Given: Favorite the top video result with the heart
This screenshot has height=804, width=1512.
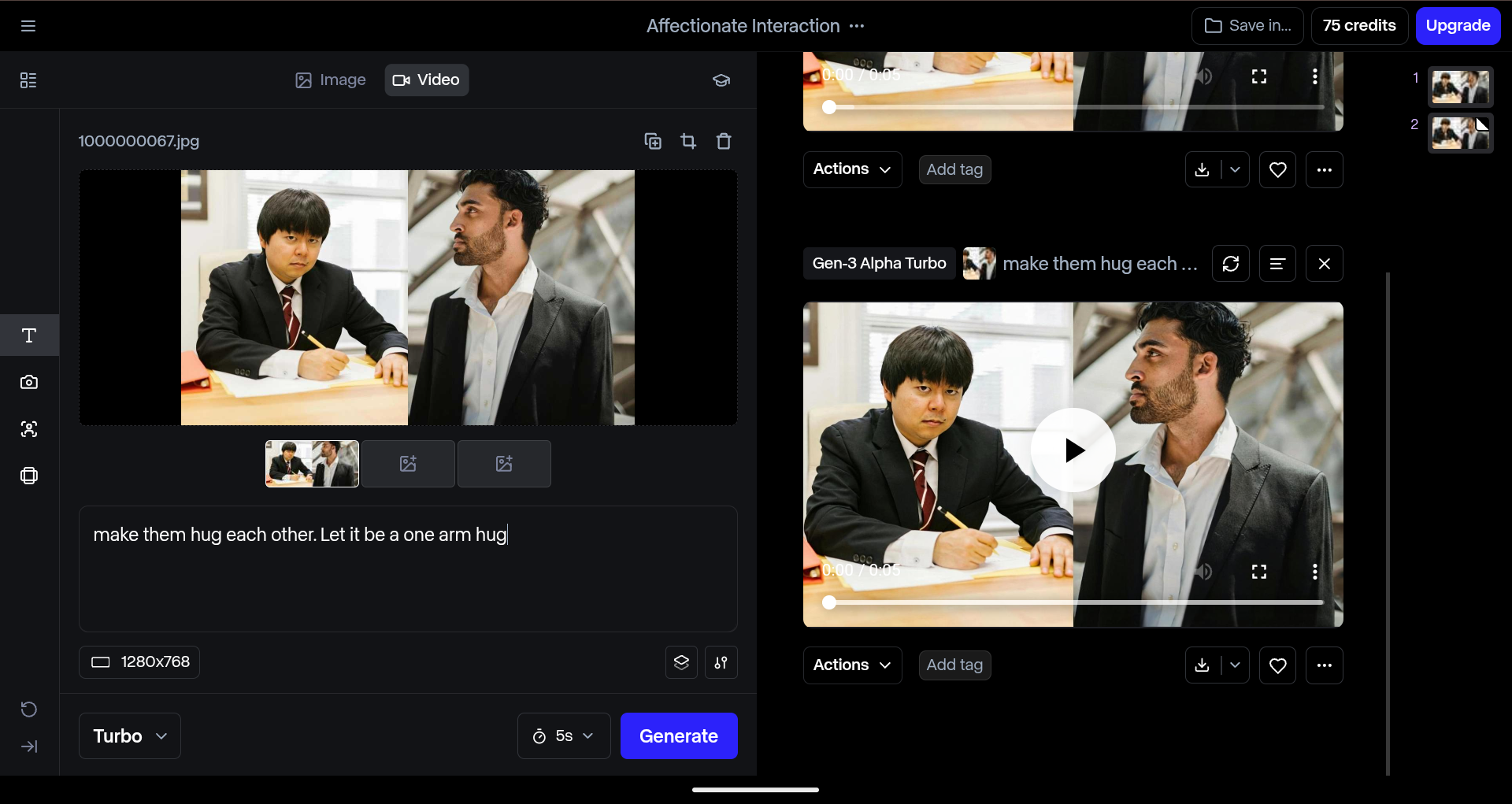Looking at the screenshot, I should point(1277,169).
